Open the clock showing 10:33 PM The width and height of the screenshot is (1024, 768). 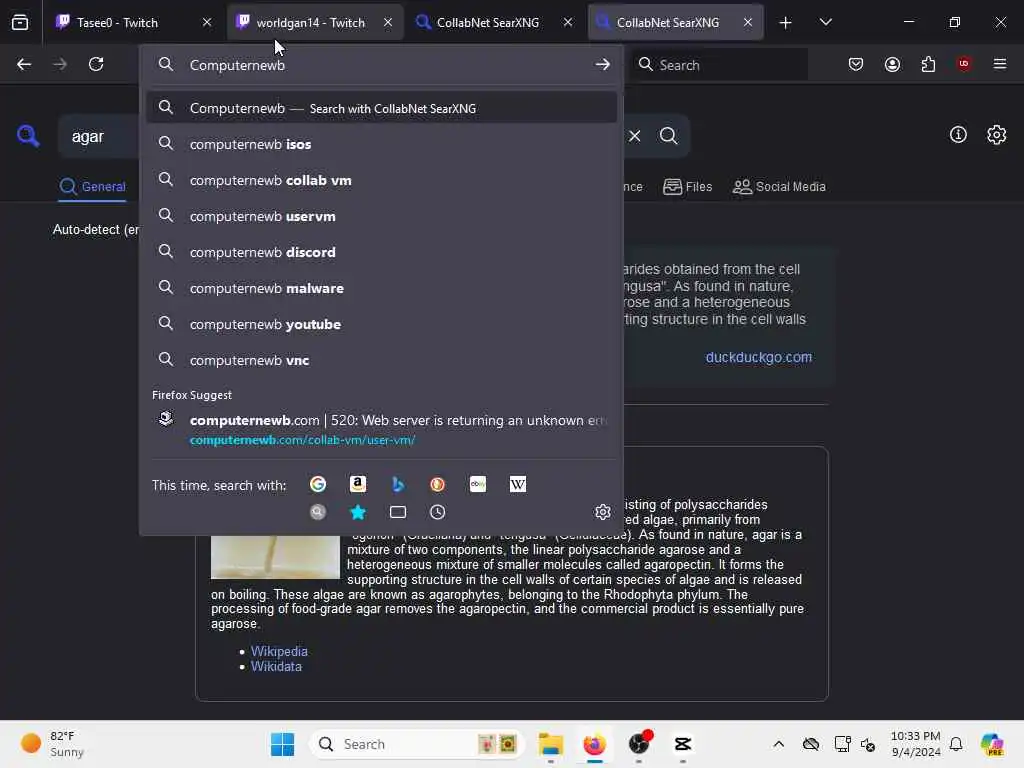pyautogui.click(x=916, y=744)
